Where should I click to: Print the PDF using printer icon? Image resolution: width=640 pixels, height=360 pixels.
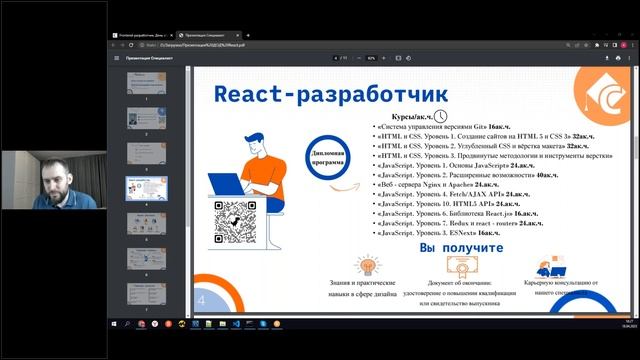coord(618,58)
